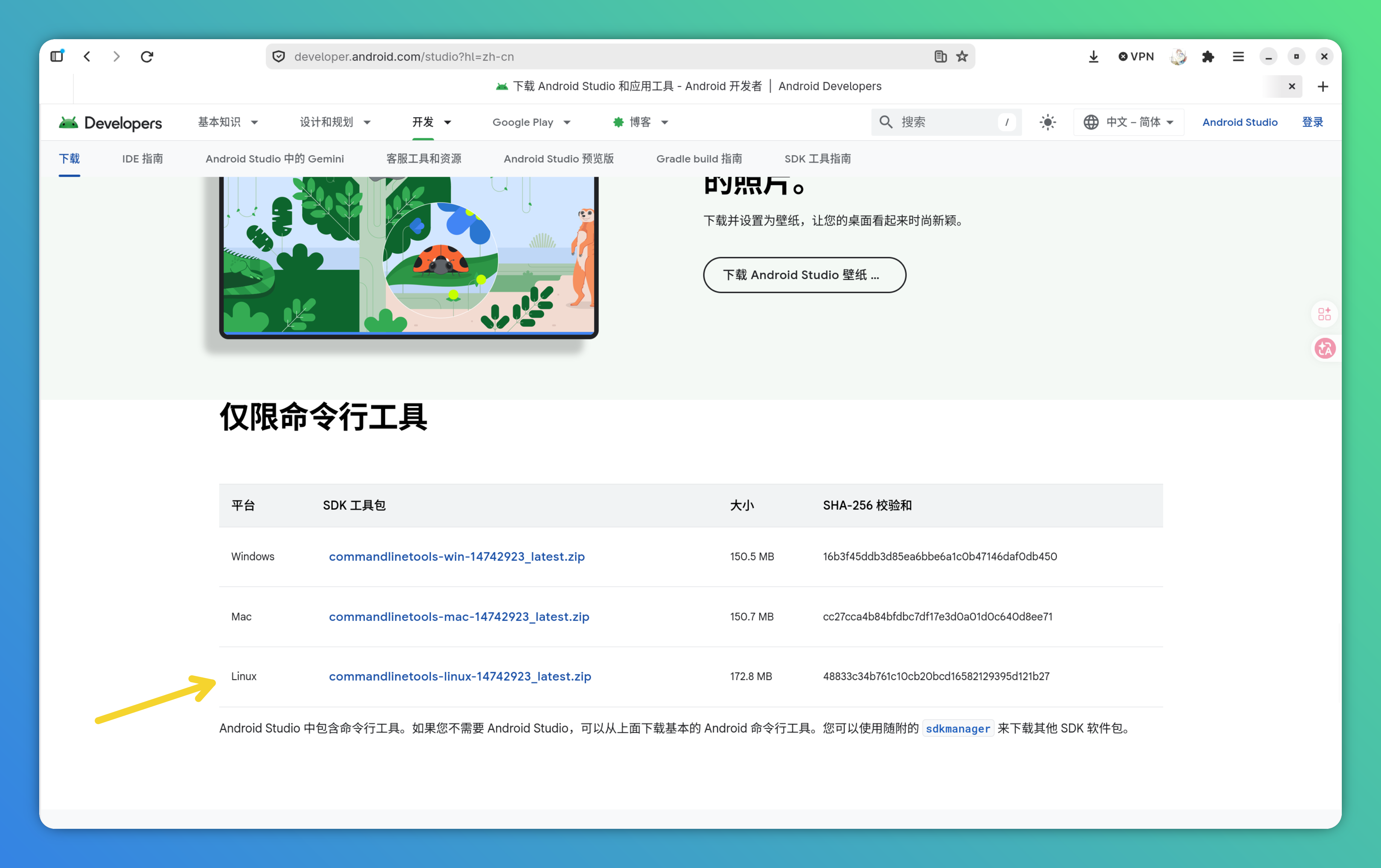Focus the 搜索 search field

pos(946,122)
